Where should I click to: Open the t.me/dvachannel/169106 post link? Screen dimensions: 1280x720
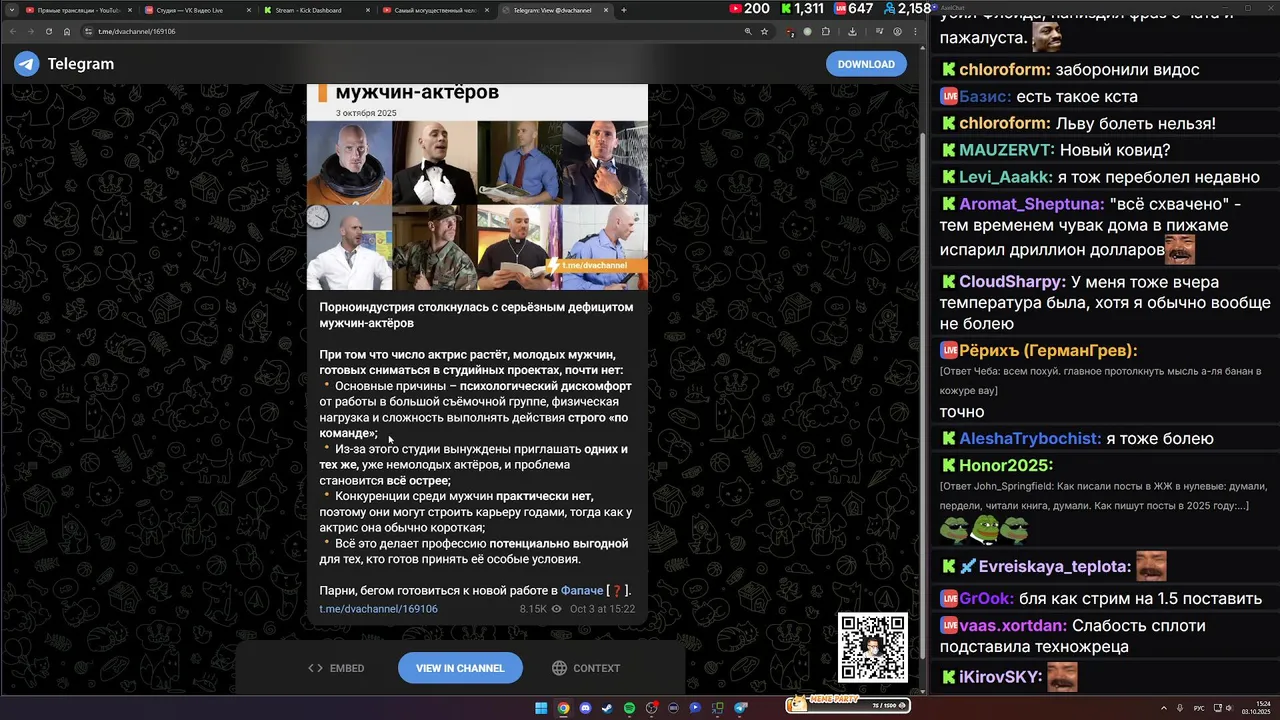378,608
